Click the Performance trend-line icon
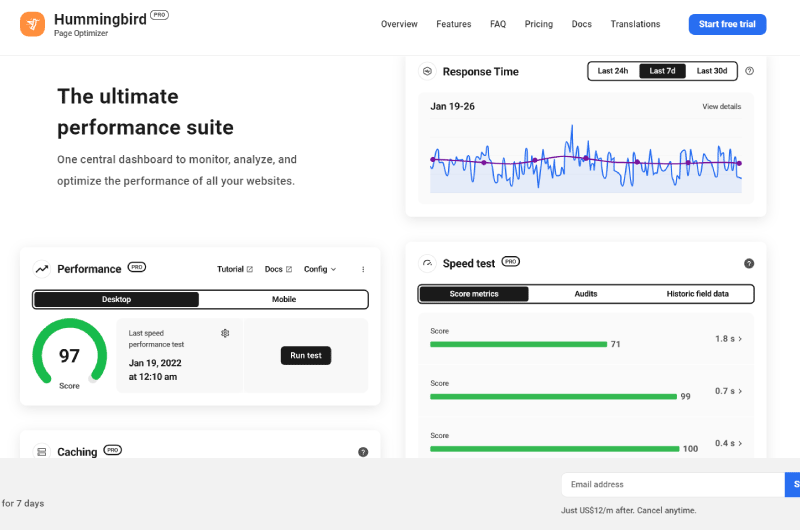The height and width of the screenshot is (530, 800). (42, 269)
